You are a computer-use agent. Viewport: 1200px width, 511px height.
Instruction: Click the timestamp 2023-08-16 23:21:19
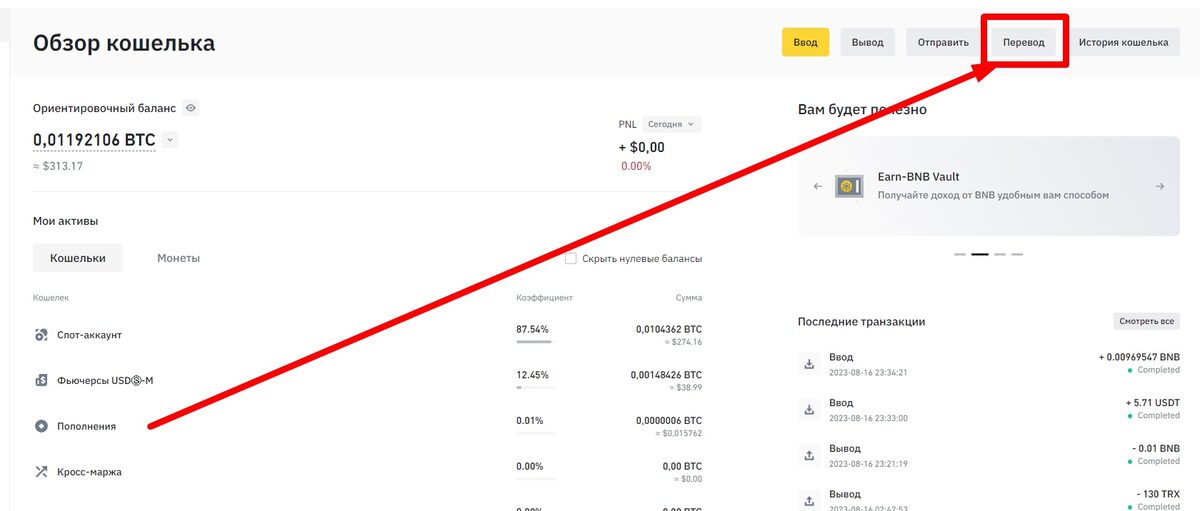(x=868, y=464)
